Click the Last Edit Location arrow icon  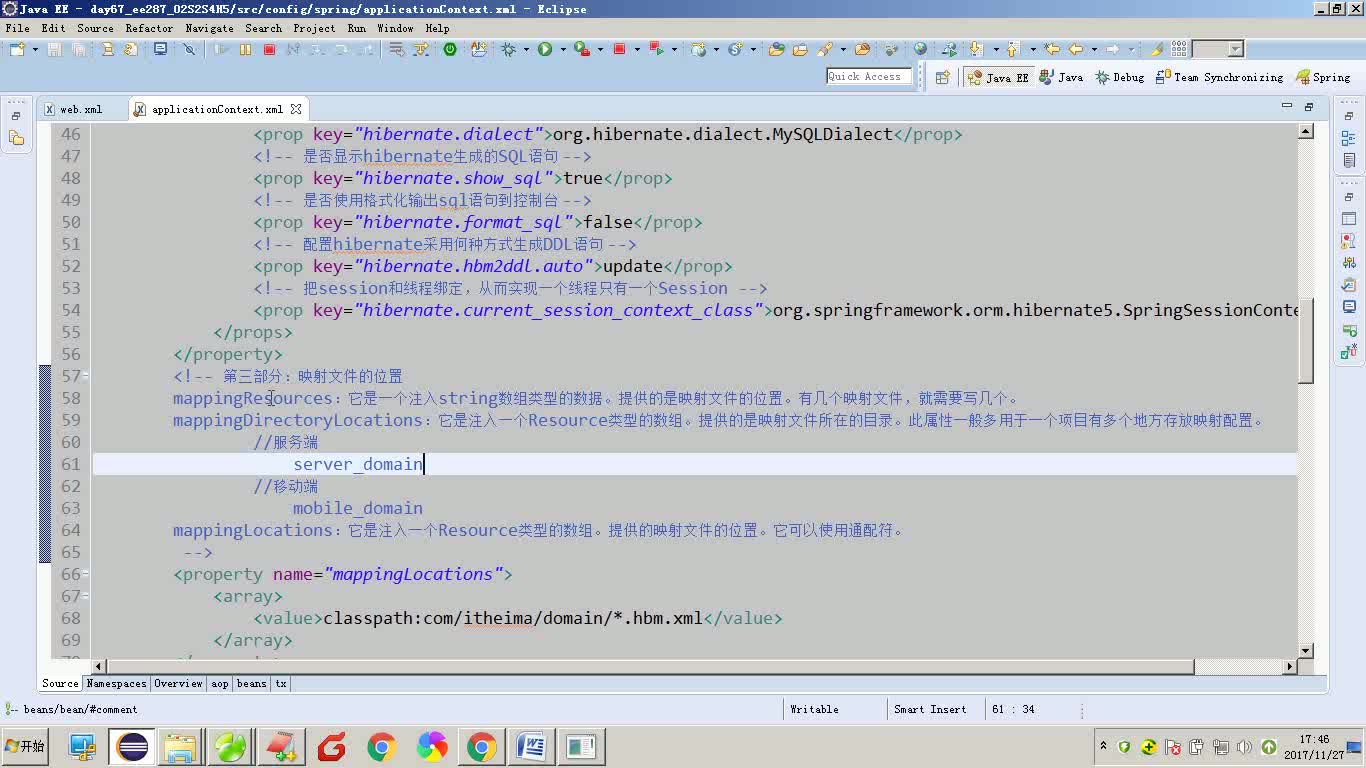click(x=1052, y=49)
